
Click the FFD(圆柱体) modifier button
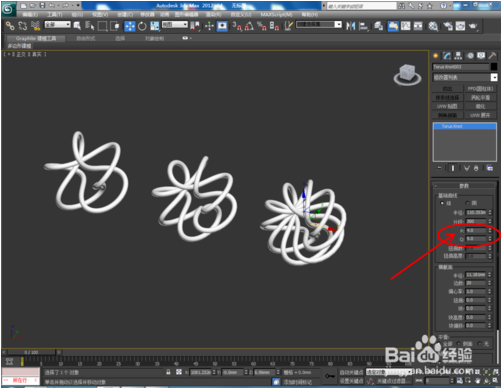(x=480, y=89)
